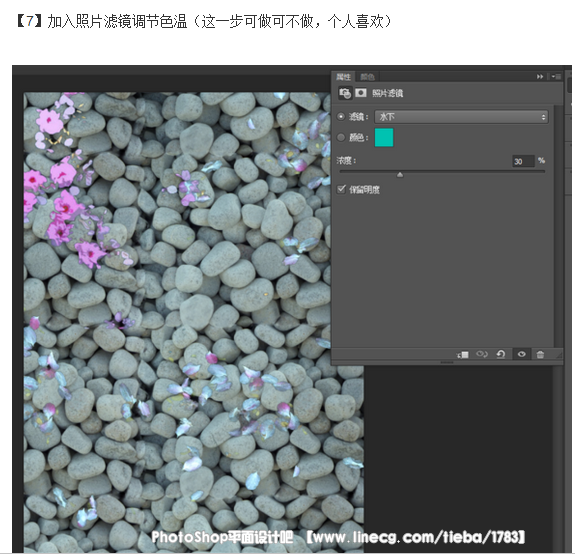Click the 浓度 density slider handle

tap(400, 175)
